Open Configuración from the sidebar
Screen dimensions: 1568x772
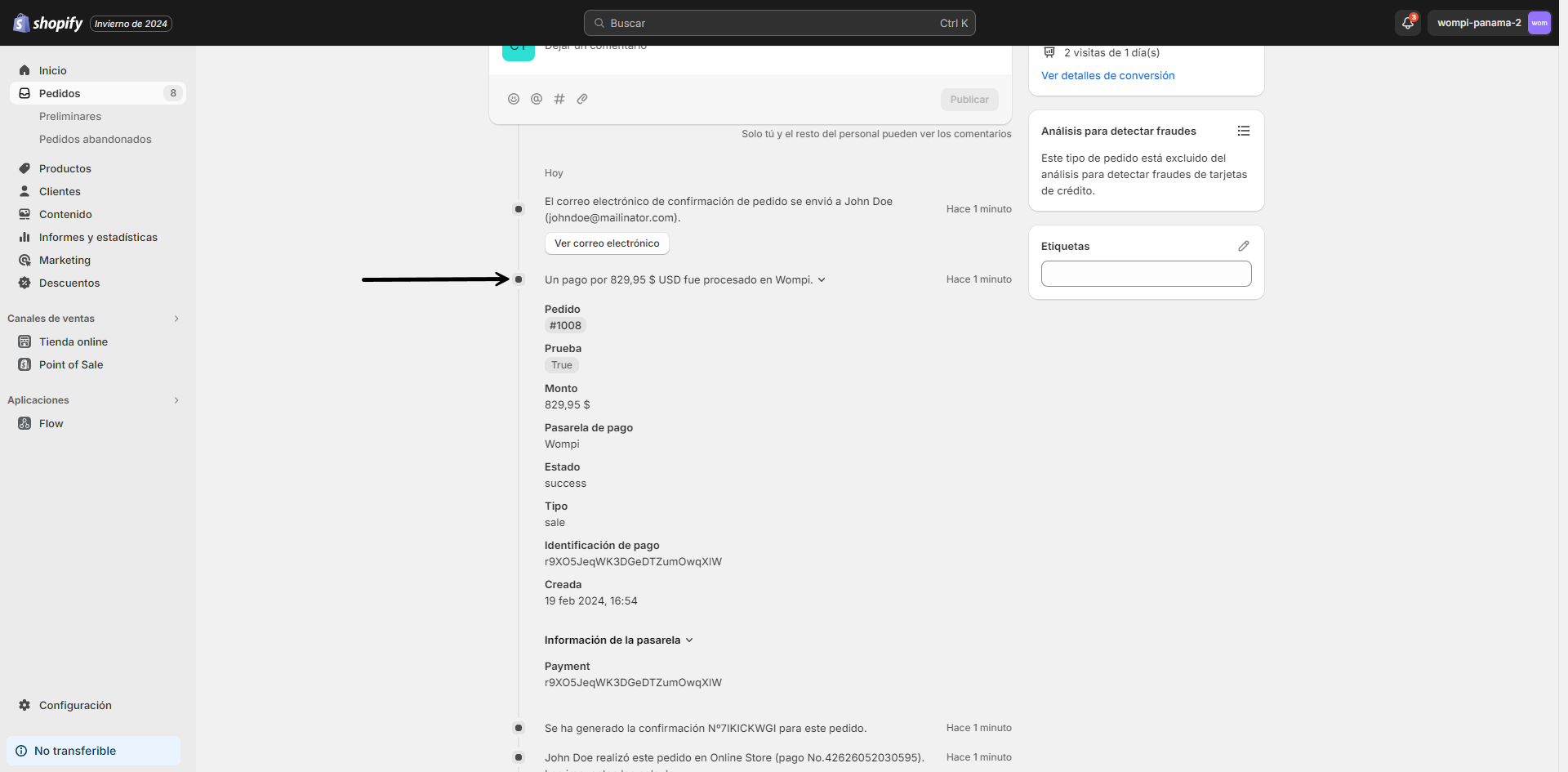[x=75, y=705]
